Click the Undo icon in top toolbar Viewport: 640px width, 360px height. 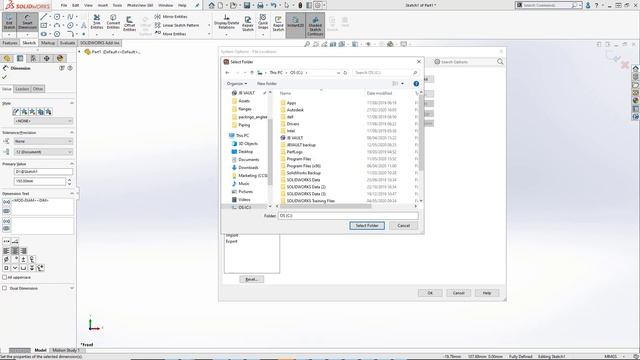(273, 5)
